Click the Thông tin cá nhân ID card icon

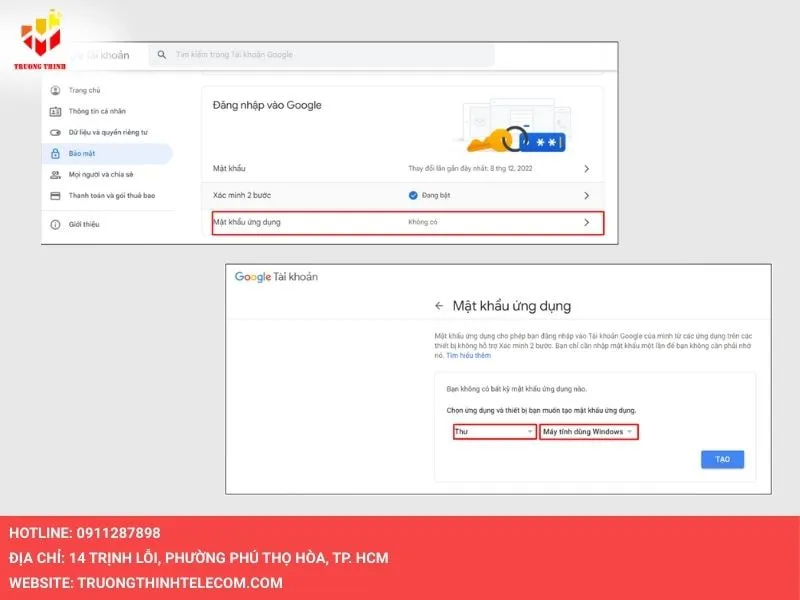pos(55,111)
